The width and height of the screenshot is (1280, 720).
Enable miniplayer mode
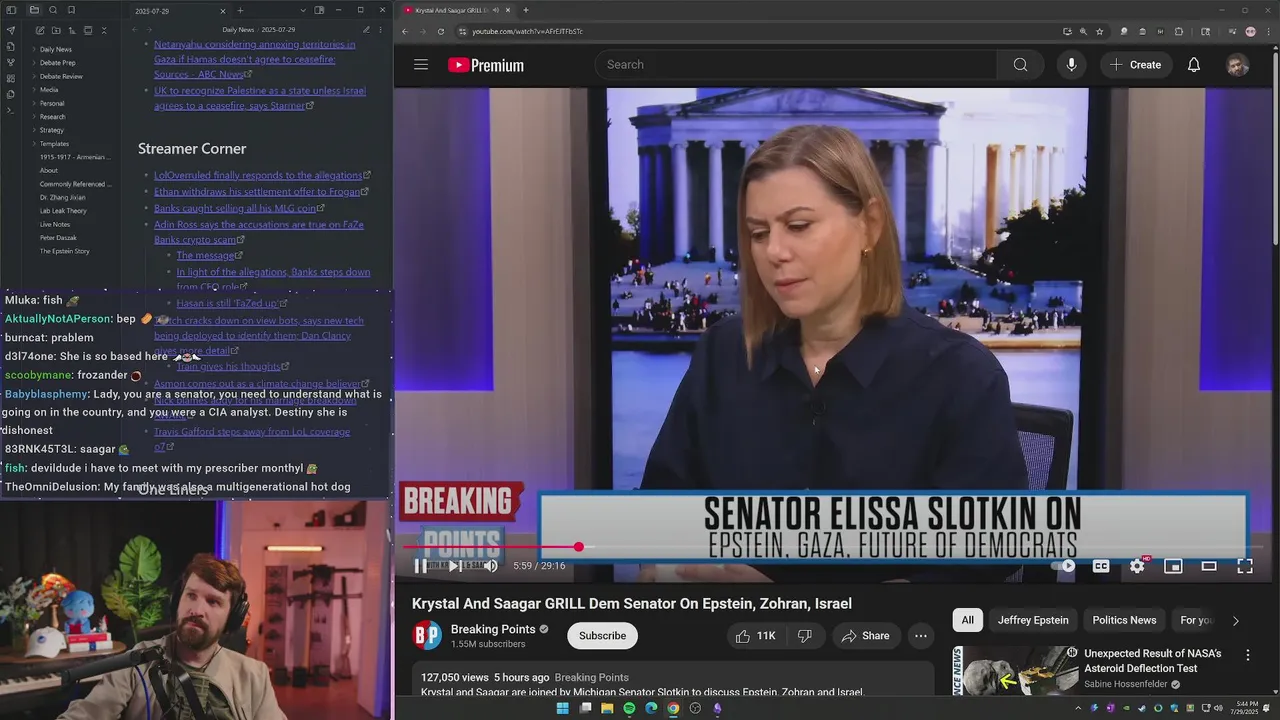coord(1173,566)
